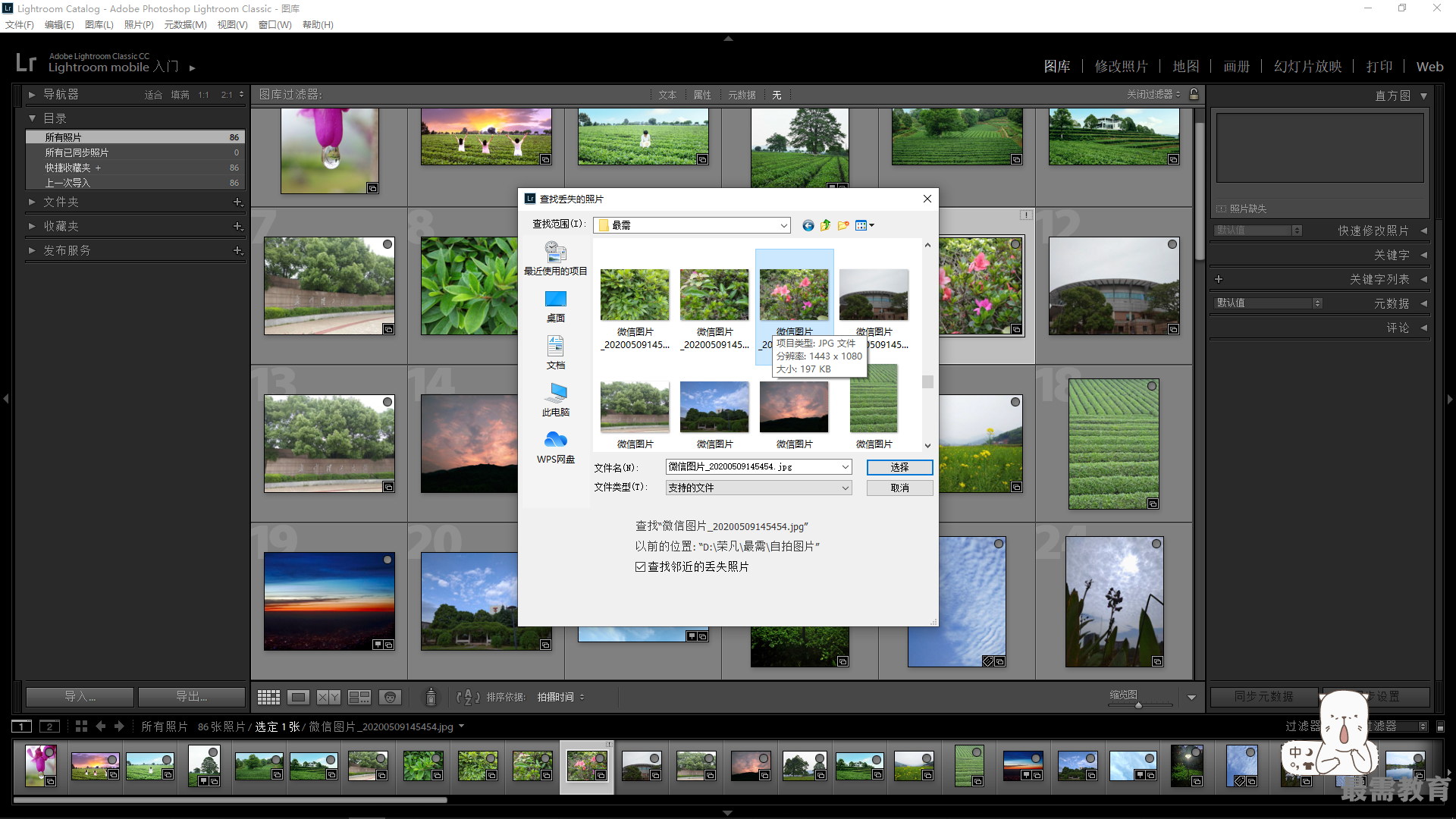The height and width of the screenshot is (819, 1456).
Task: Click the 同步元数据 button
Action: coord(1263,696)
